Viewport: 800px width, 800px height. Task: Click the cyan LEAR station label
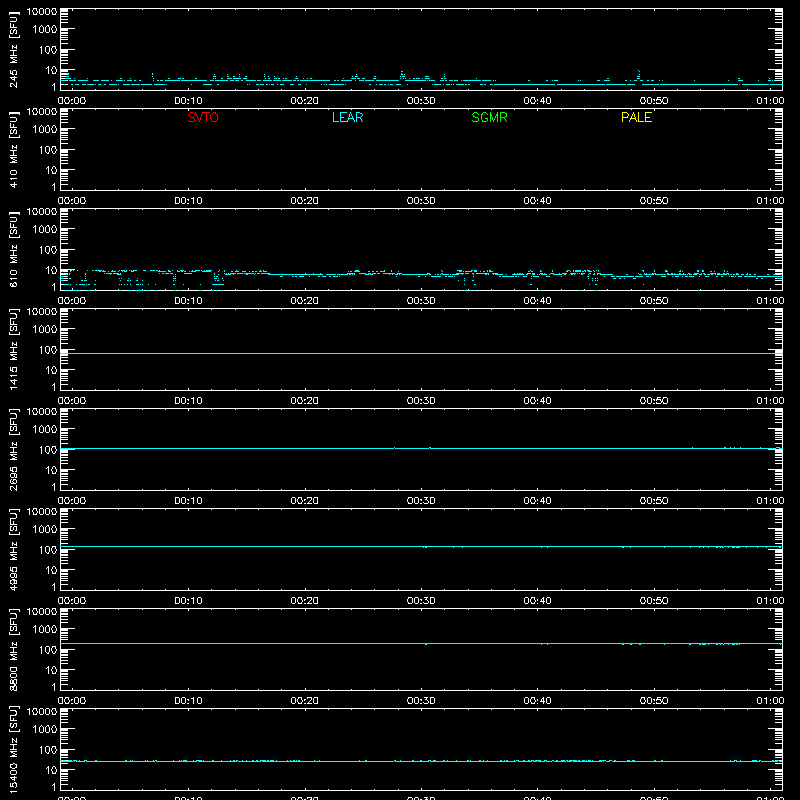pos(347,117)
